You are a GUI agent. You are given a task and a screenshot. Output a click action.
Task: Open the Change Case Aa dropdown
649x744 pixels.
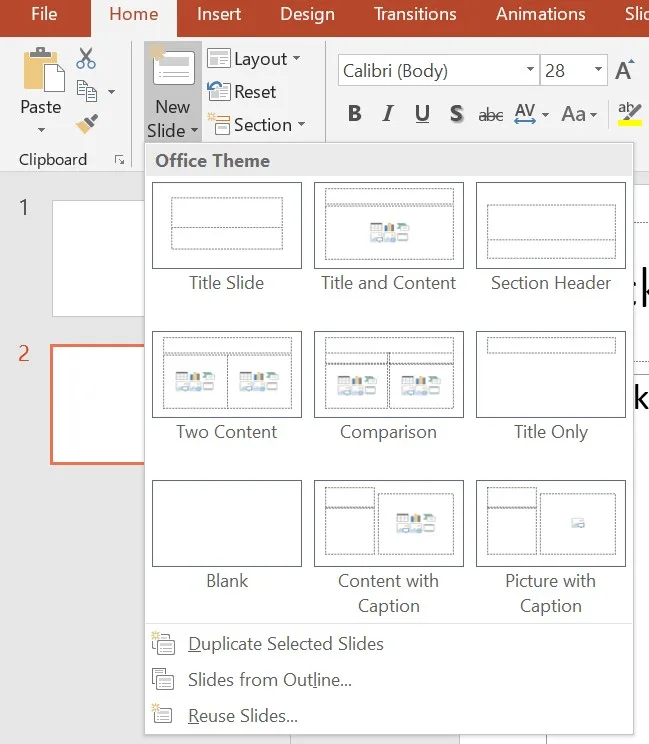pos(579,114)
